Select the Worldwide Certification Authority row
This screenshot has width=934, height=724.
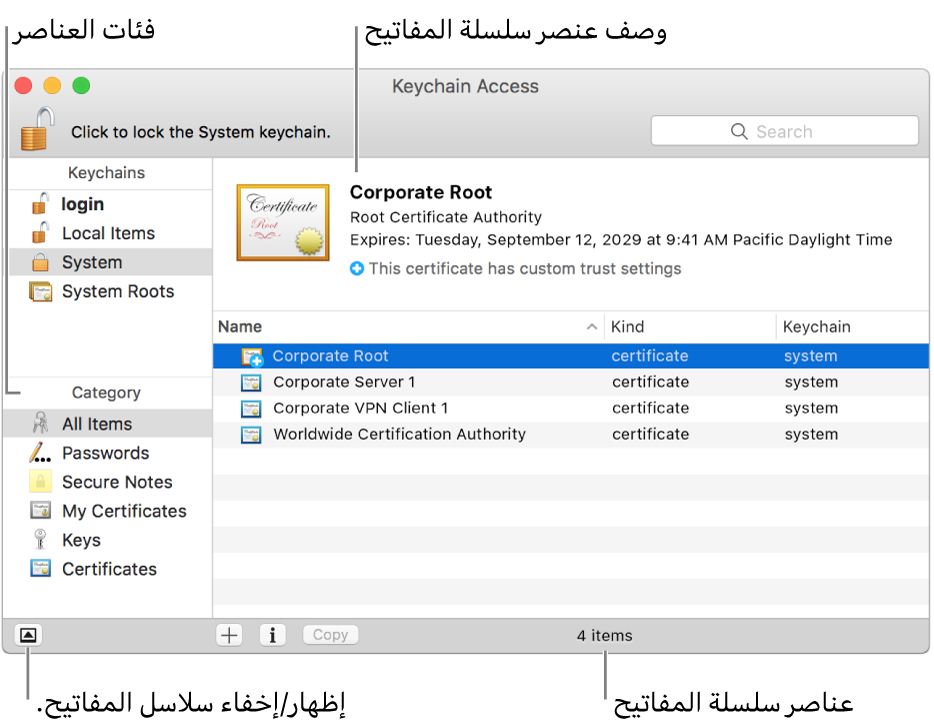pyautogui.click(x=571, y=434)
